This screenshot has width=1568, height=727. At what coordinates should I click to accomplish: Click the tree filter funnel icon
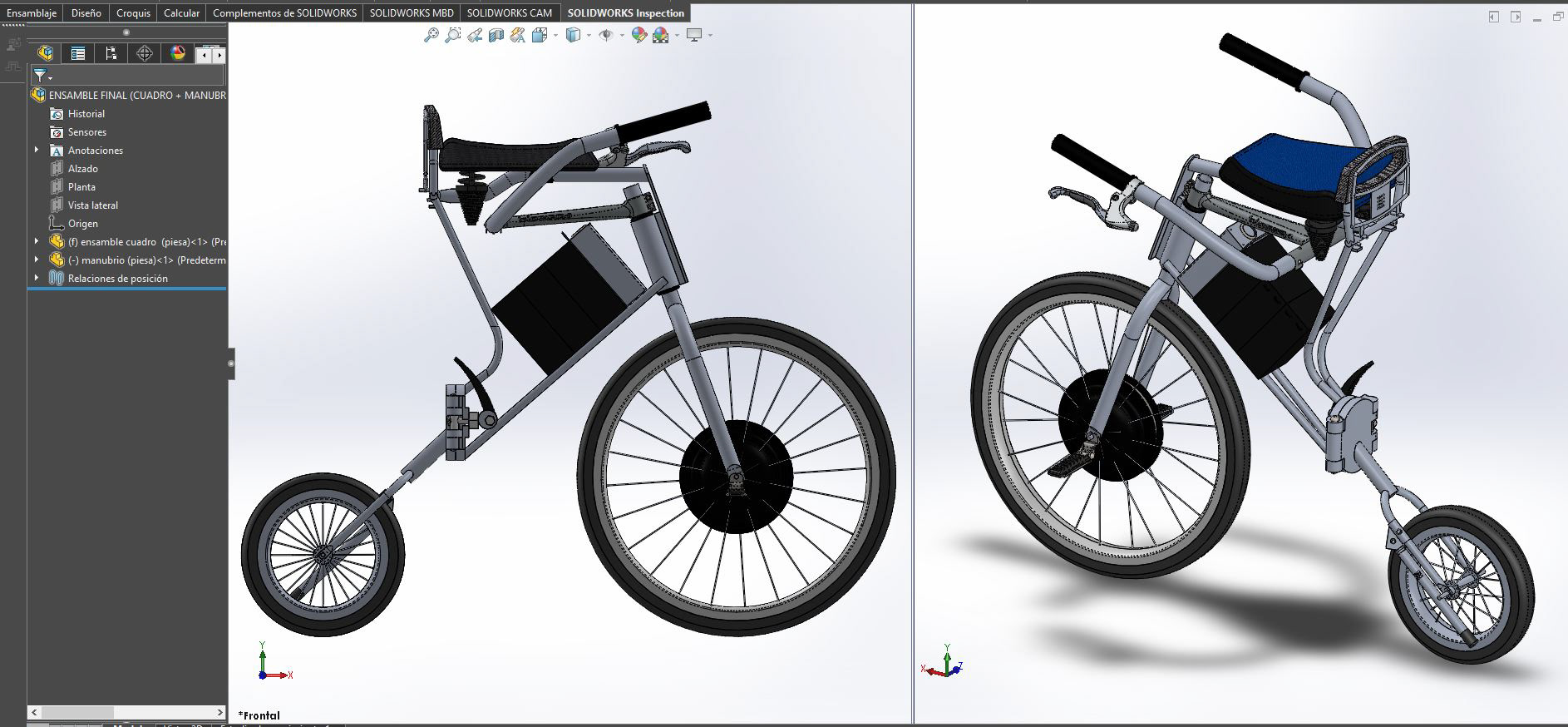(x=41, y=76)
